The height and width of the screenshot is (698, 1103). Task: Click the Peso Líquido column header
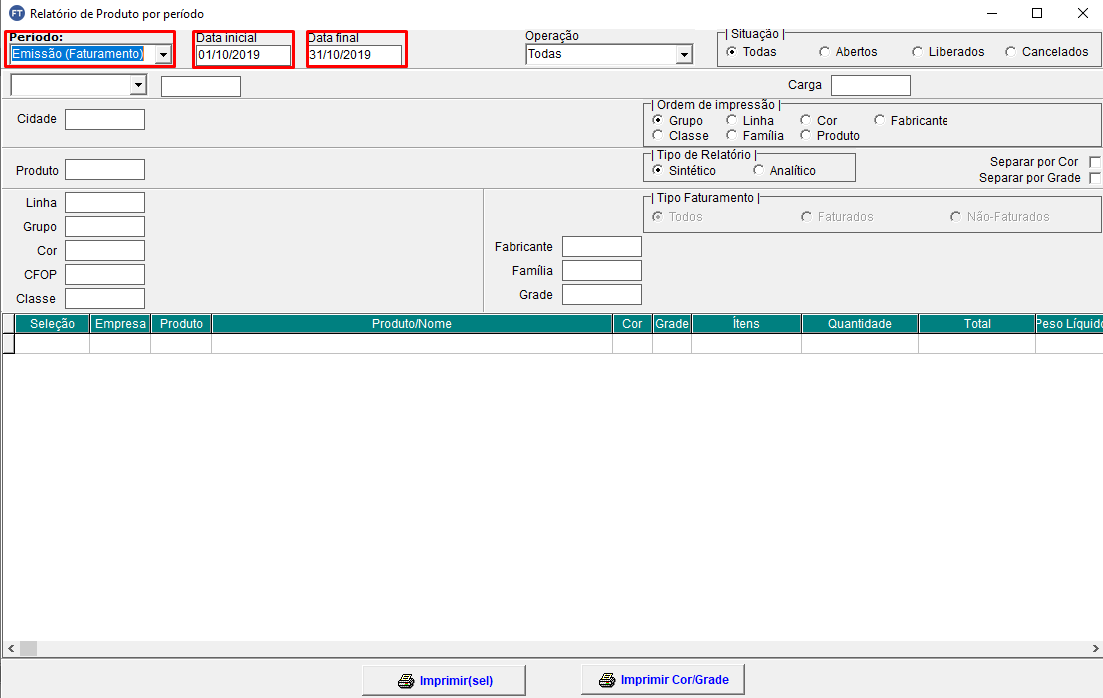1069,324
